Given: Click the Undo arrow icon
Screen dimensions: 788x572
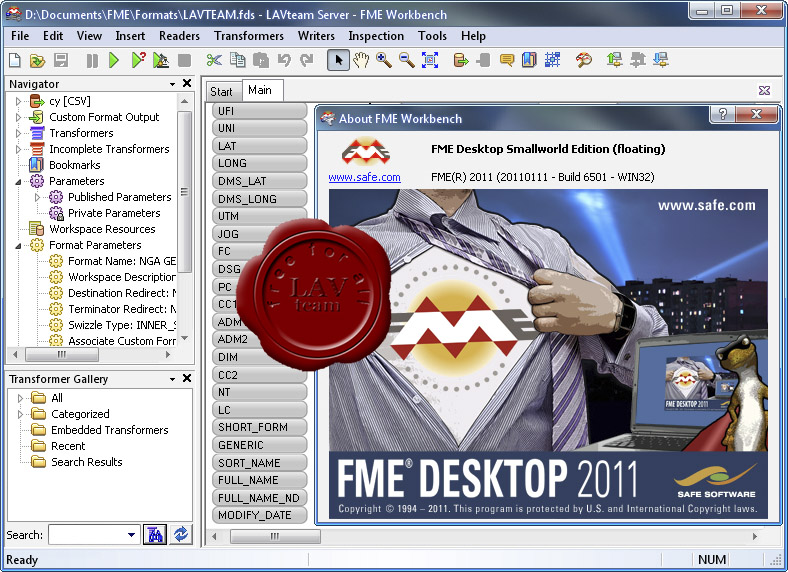Looking at the screenshot, I should [284, 60].
